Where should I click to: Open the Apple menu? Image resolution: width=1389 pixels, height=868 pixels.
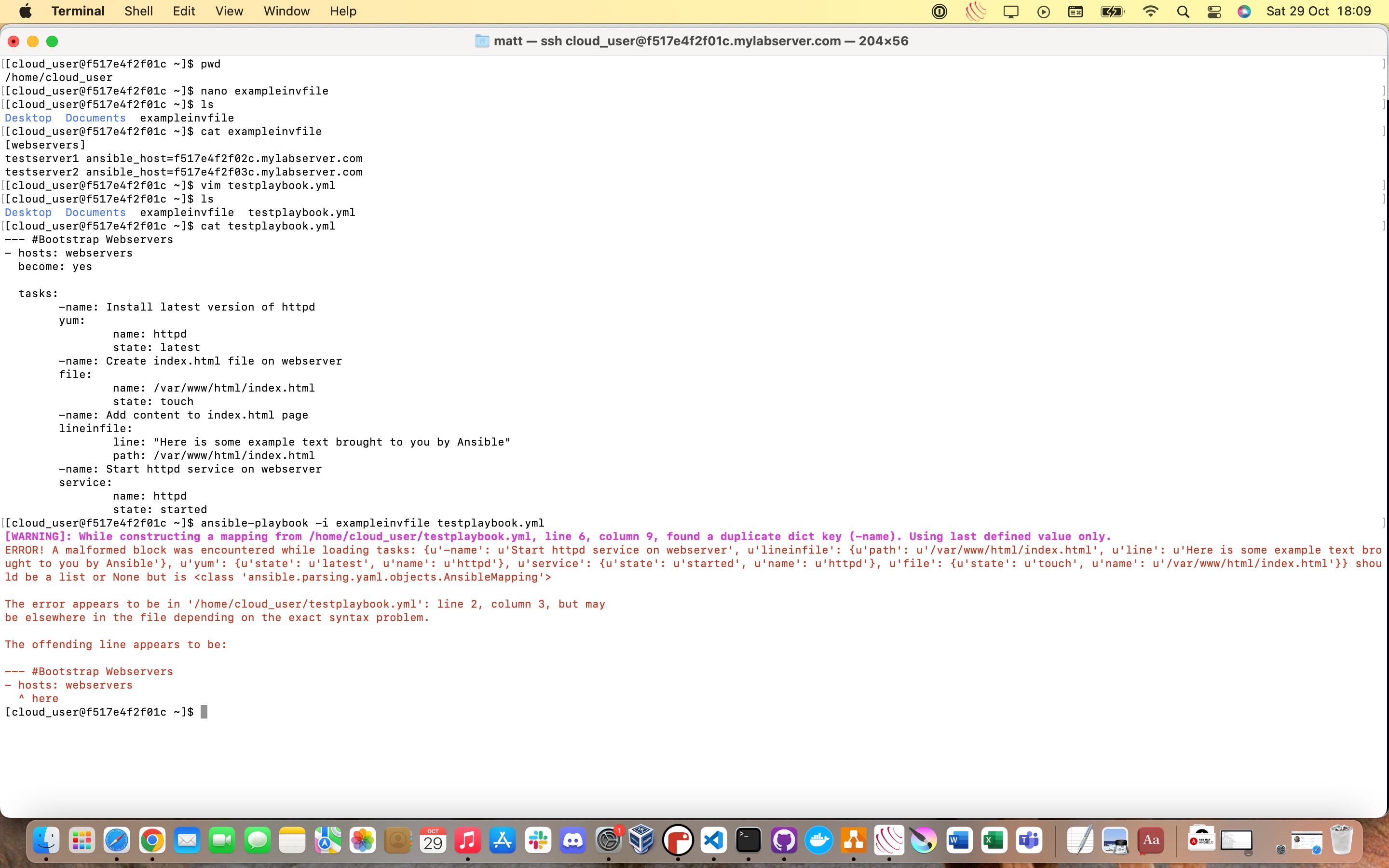pos(25,12)
